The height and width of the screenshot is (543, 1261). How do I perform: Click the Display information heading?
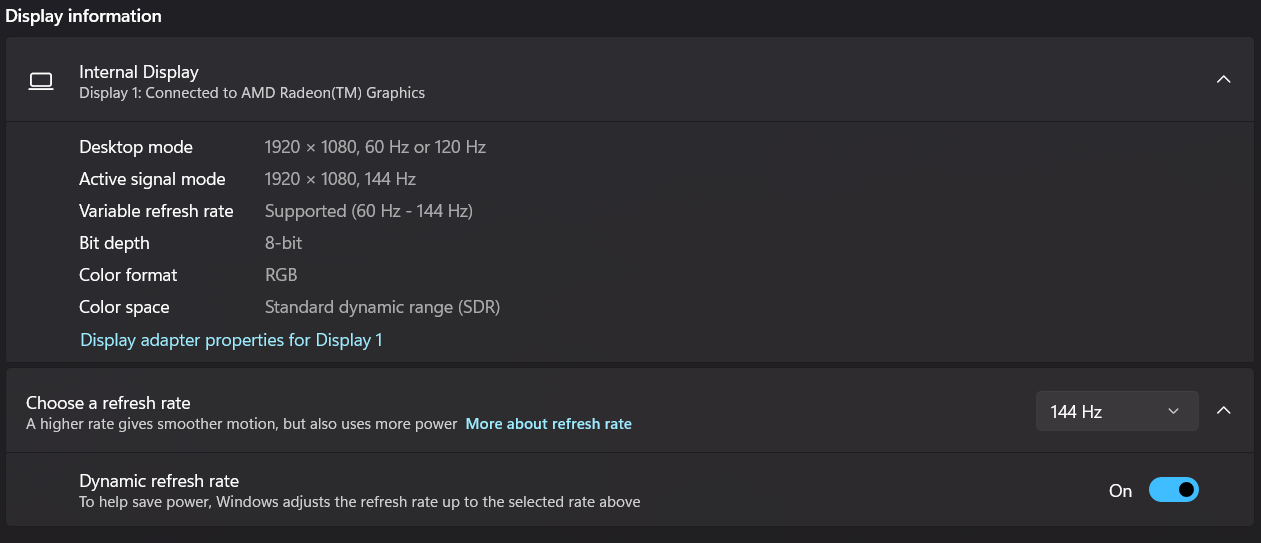(x=84, y=16)
